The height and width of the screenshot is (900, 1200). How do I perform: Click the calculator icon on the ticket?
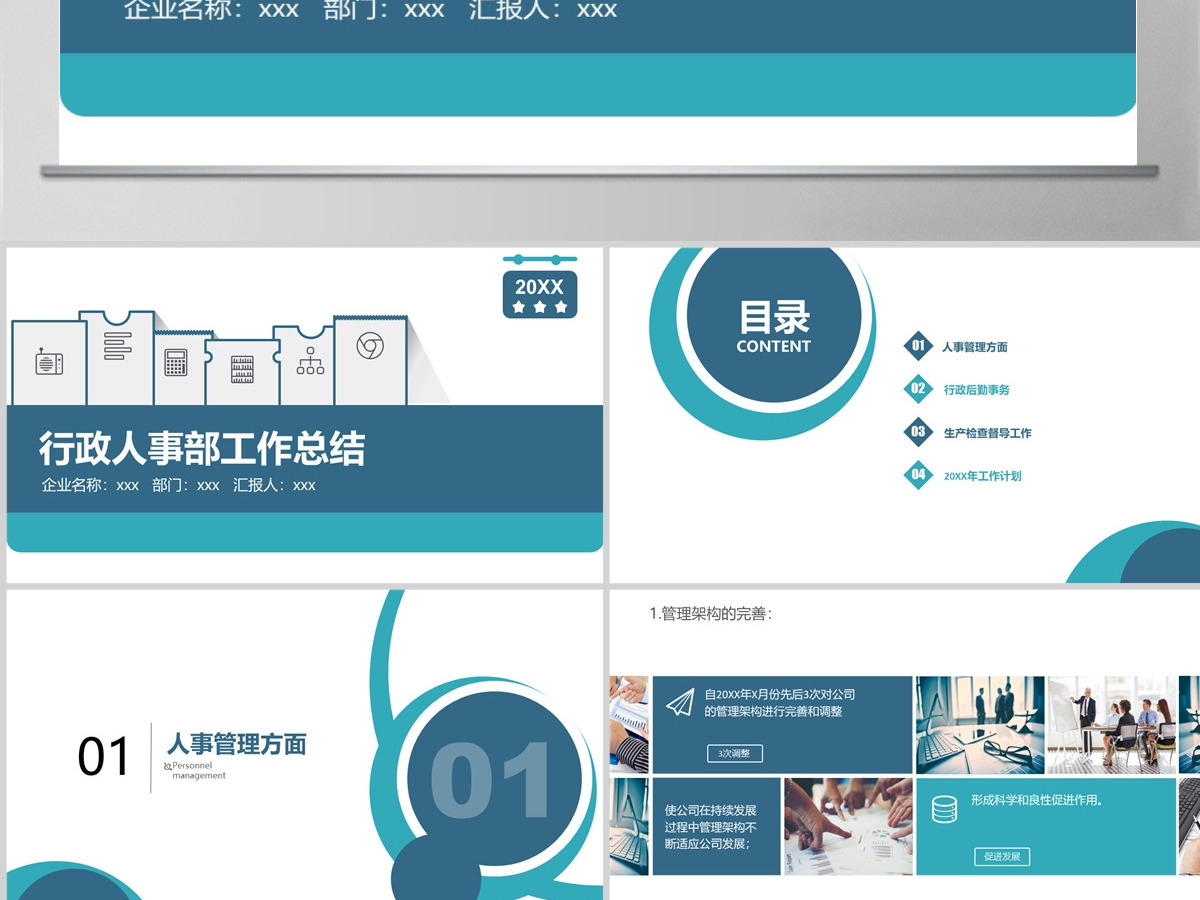click(176, 362)
